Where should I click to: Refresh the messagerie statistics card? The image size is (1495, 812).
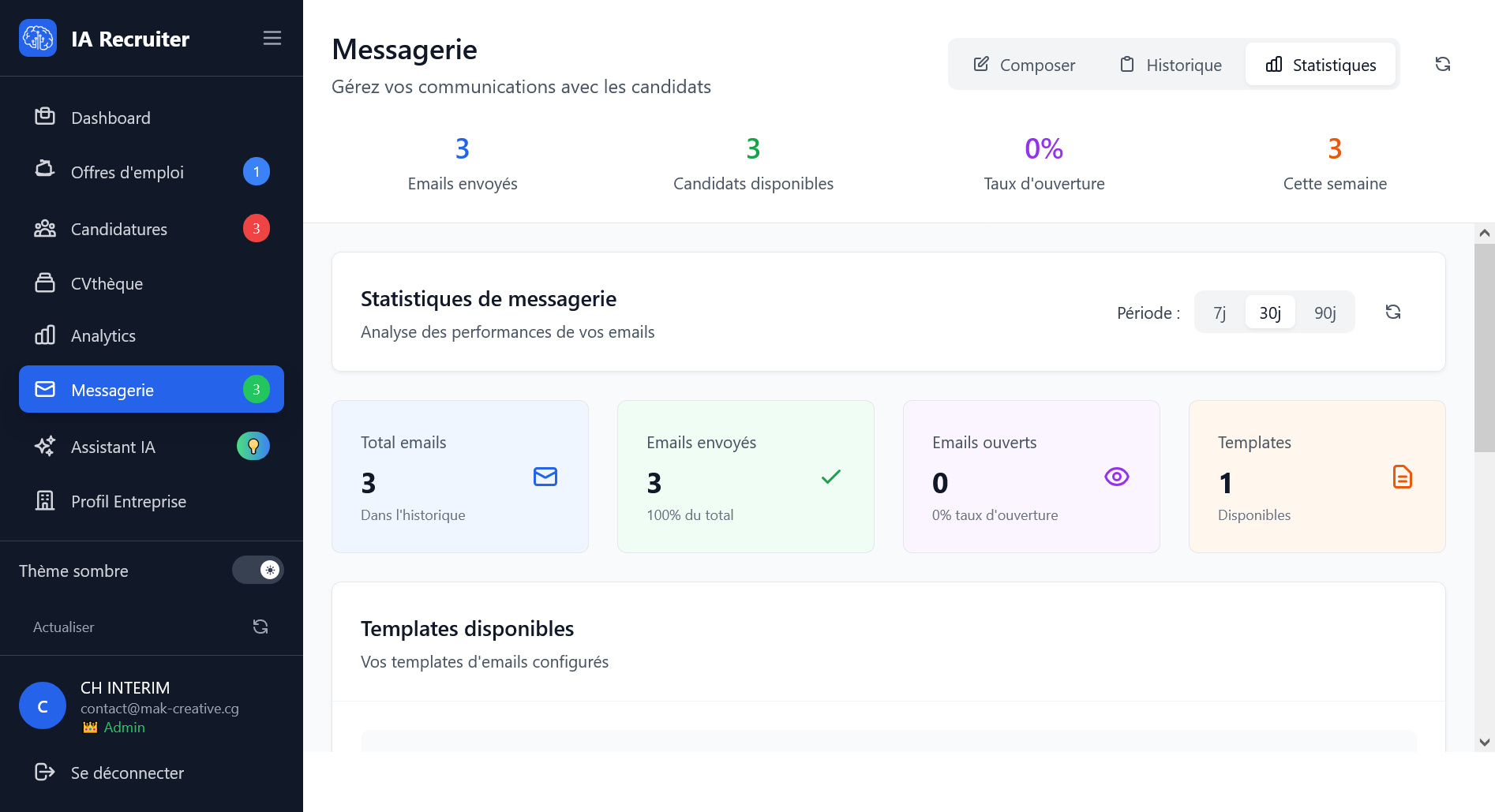coord(1392,312)
